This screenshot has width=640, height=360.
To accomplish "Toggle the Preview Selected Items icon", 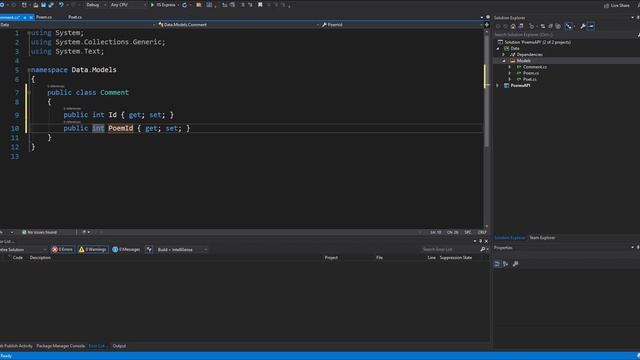I will coord(591,26).
